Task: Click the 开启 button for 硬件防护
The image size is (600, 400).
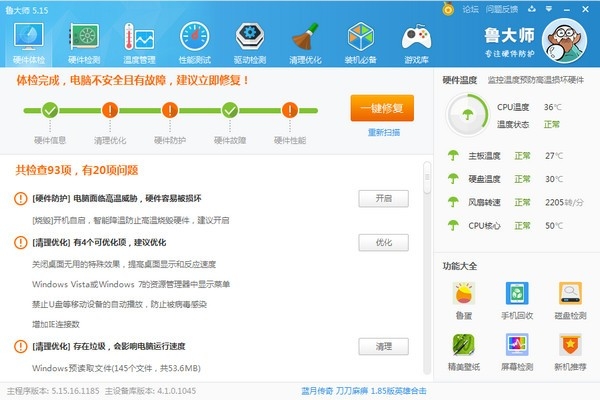Action: [383, 198]
